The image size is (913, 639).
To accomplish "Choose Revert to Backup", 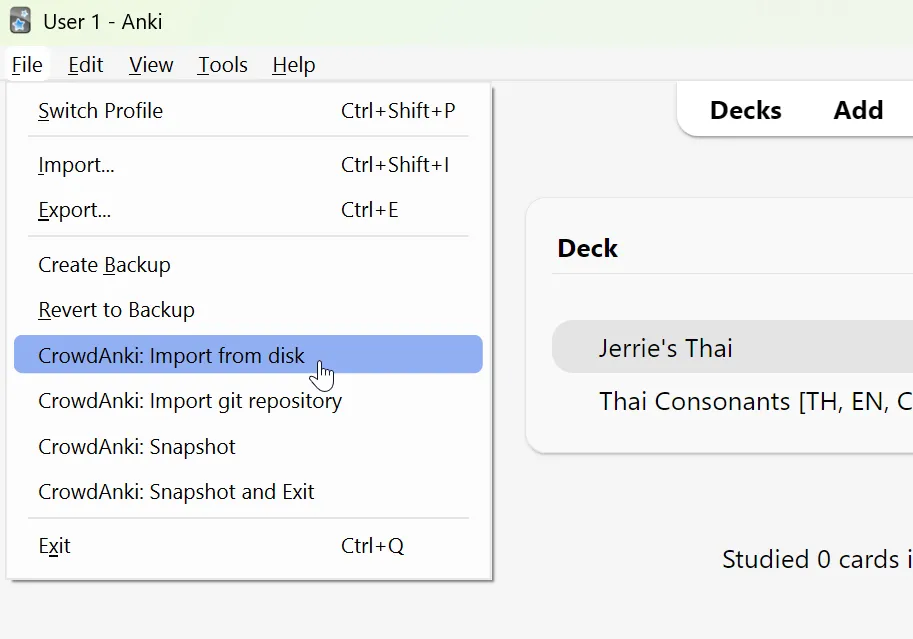I will click(x=116, y=310).
